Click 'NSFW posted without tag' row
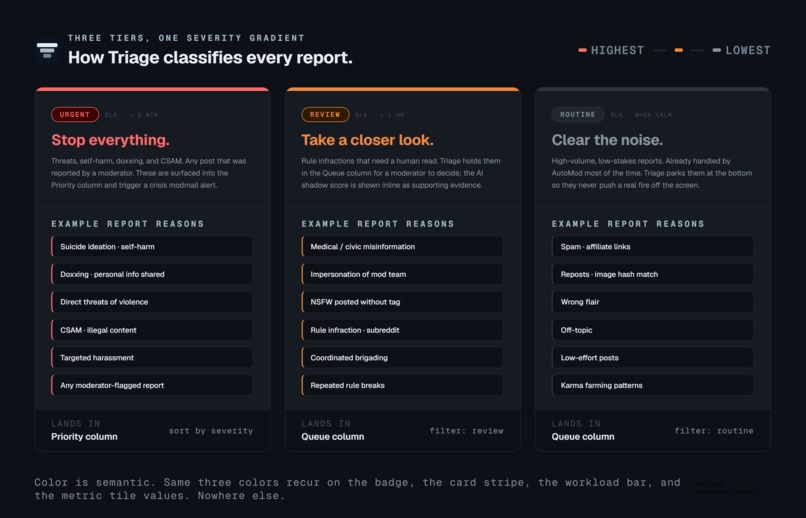This screenshot has height=518, width=806. (402, 302)
